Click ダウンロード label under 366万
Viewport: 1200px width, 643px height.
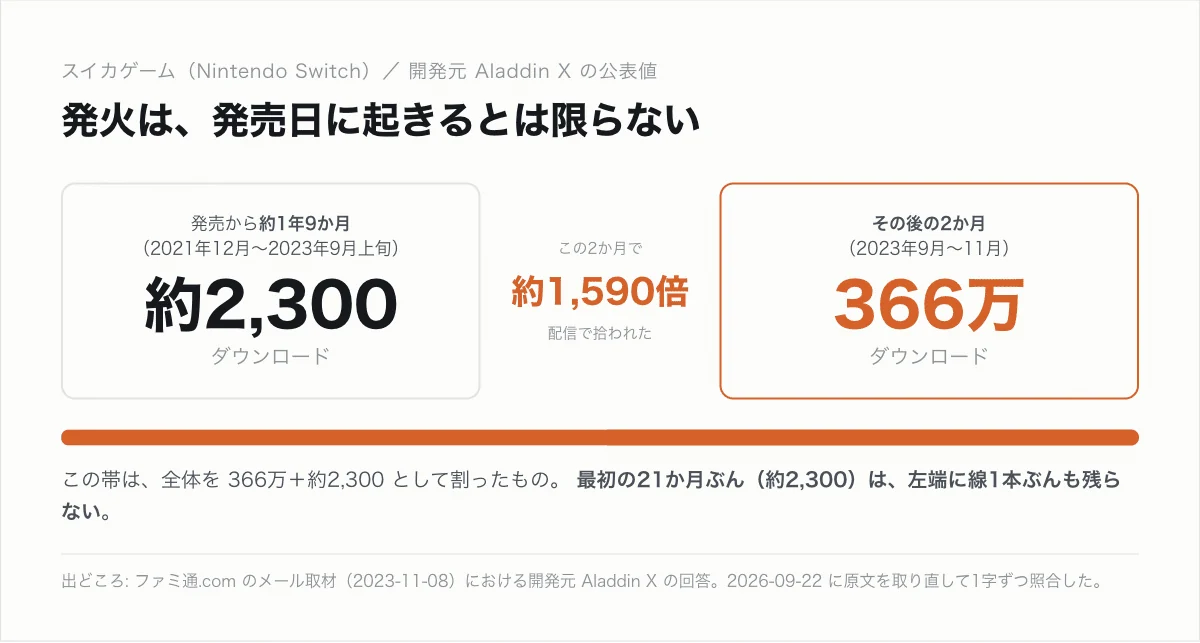click(928, 356)
